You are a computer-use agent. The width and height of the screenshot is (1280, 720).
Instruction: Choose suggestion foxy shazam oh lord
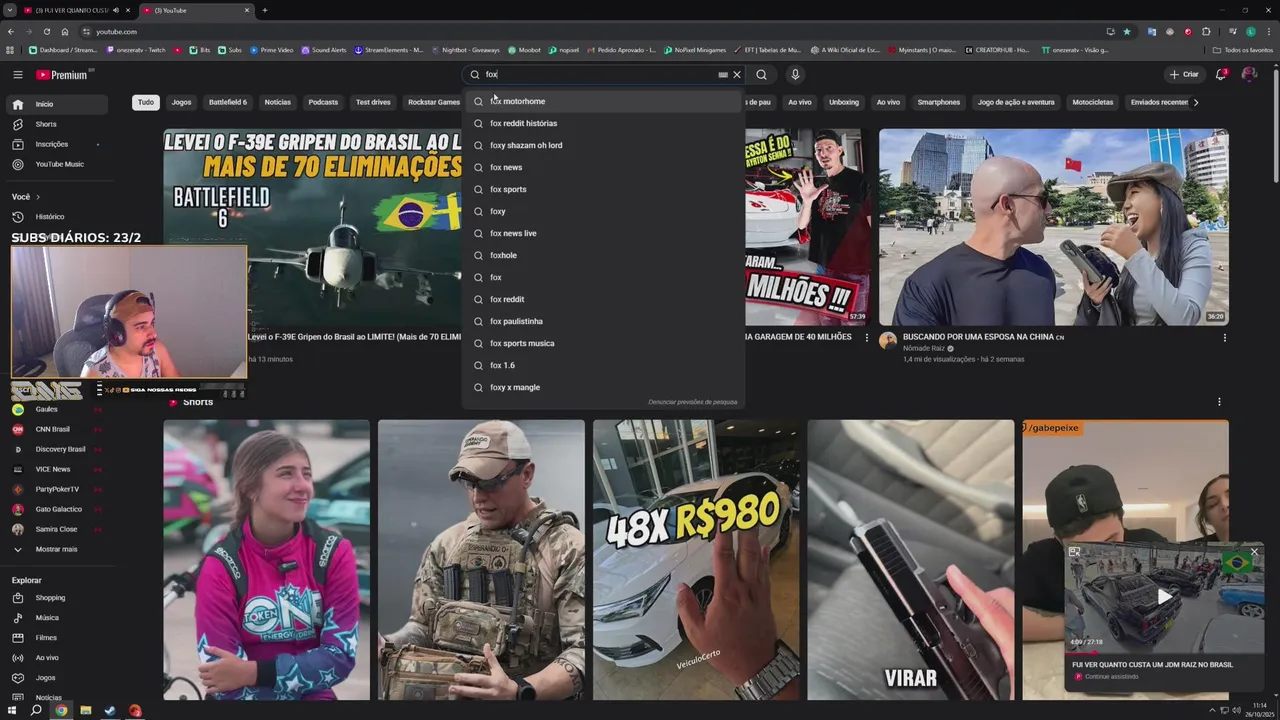click(603, 145)
